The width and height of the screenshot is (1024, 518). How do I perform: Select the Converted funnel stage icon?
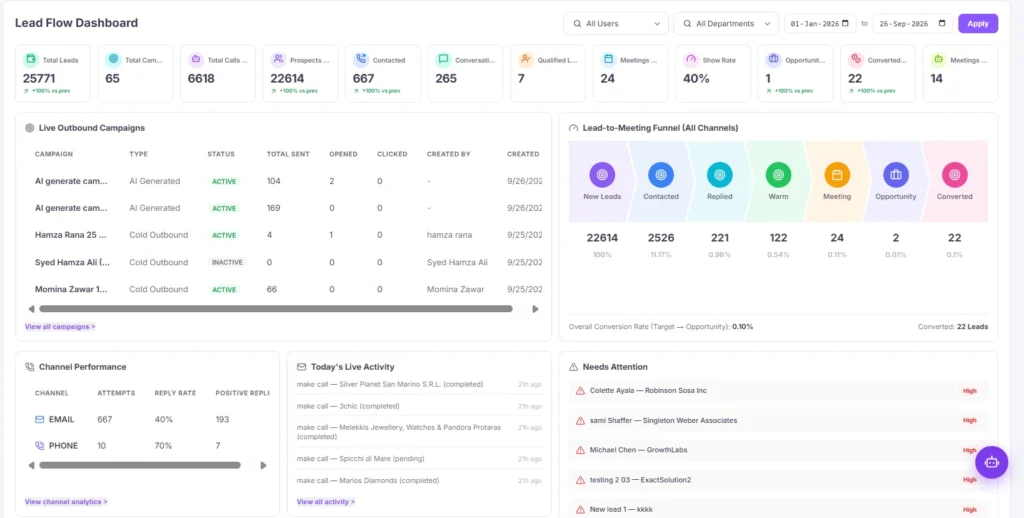tap(955, 175)
